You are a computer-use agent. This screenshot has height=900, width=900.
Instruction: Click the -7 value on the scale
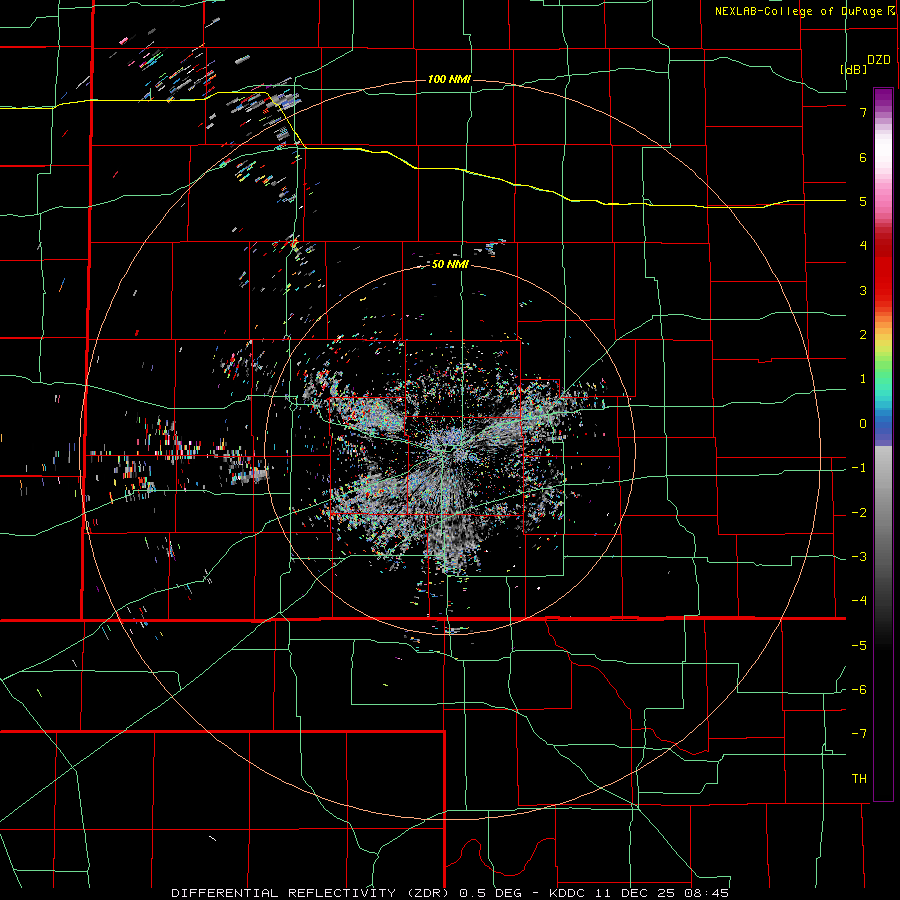[859, 734]
